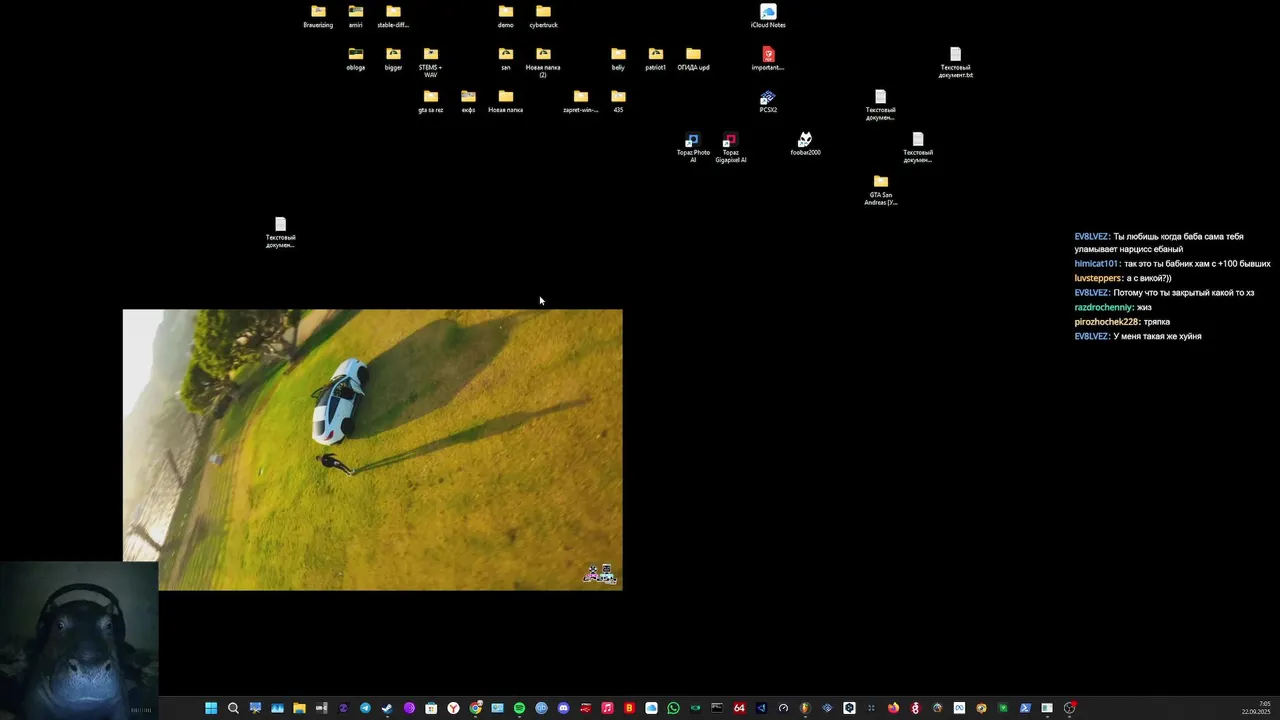Open Steam from the taskbar
The width and height of the screenshot is (1280, 720).
[387, 708]
